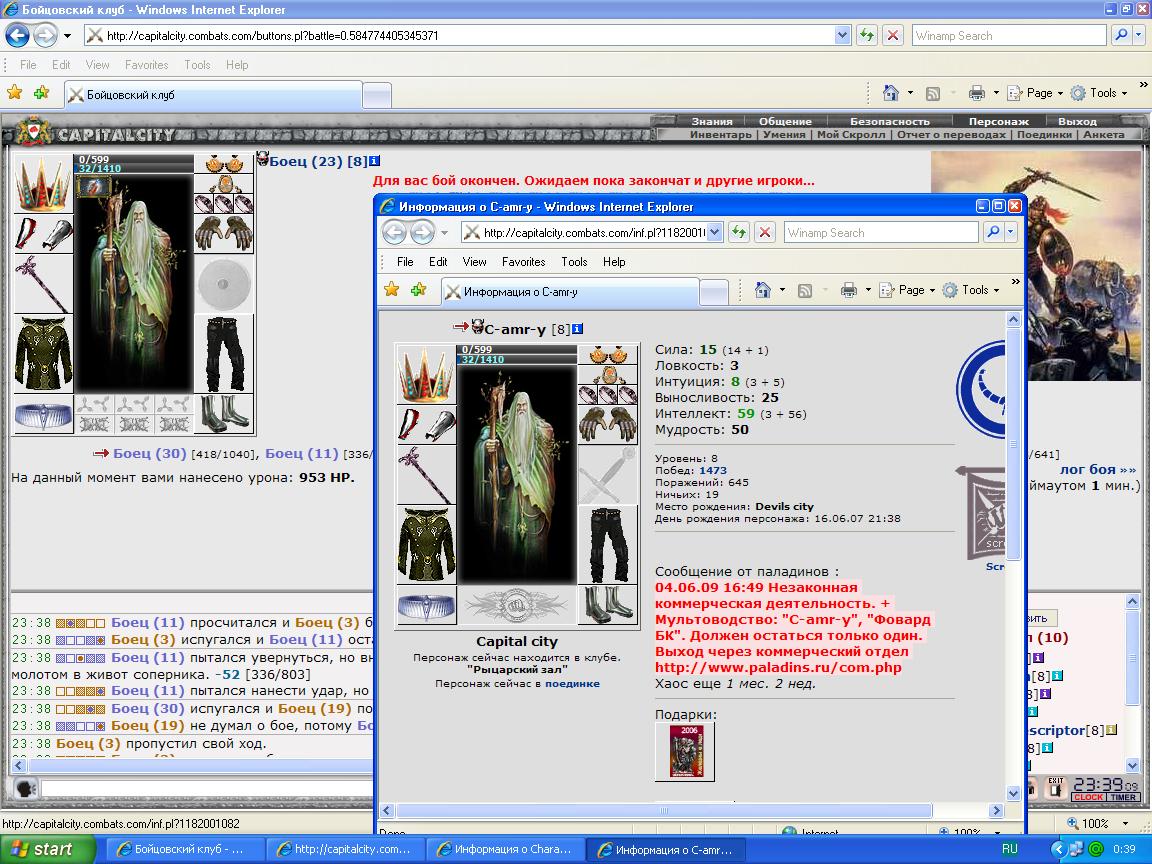Viewport: 1152px width, 864px height.
Task: Open the address dropdown in the info window
Action: [715, 232]
